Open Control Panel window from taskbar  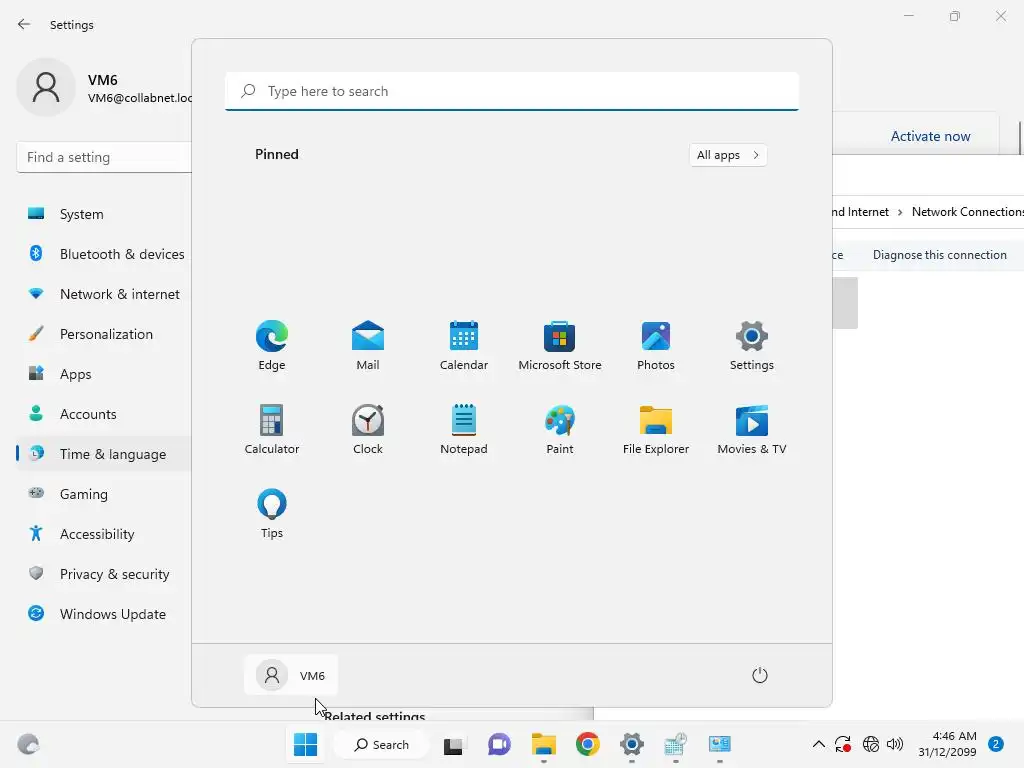[x=720, y=744]
